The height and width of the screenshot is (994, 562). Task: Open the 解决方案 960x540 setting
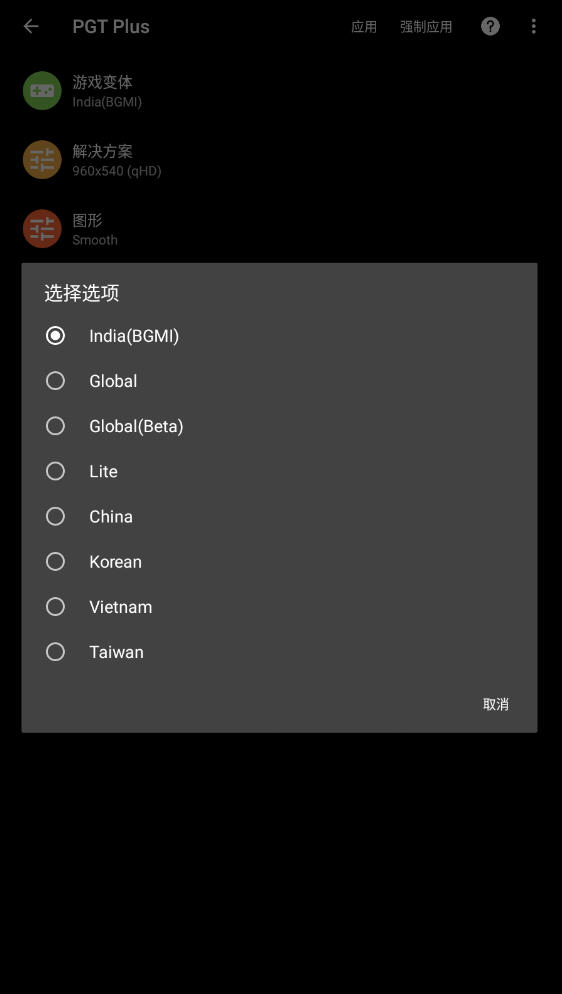click(x=281, y=160)
